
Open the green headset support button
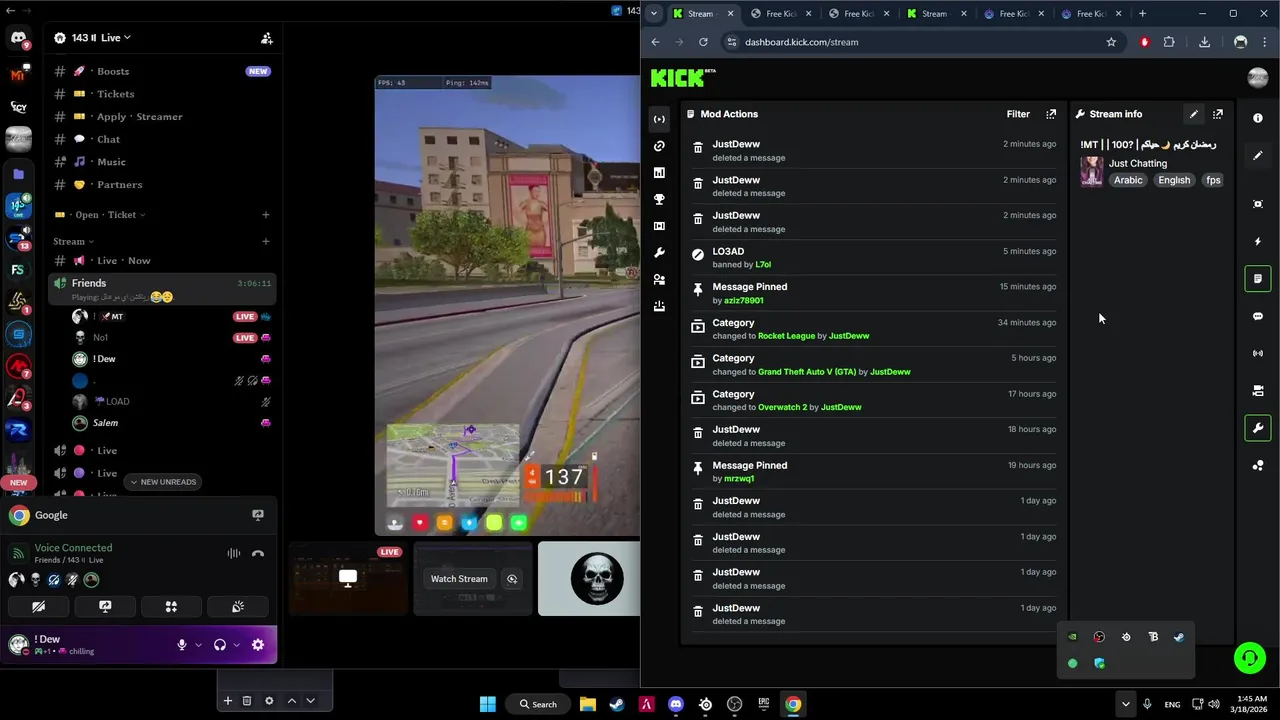pyautogui.click(x=1249, y=657)
